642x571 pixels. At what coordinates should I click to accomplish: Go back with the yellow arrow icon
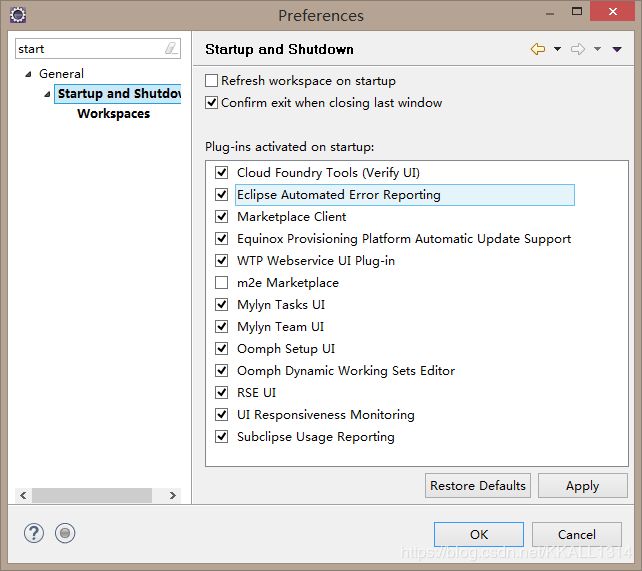(x=538, y=49)
